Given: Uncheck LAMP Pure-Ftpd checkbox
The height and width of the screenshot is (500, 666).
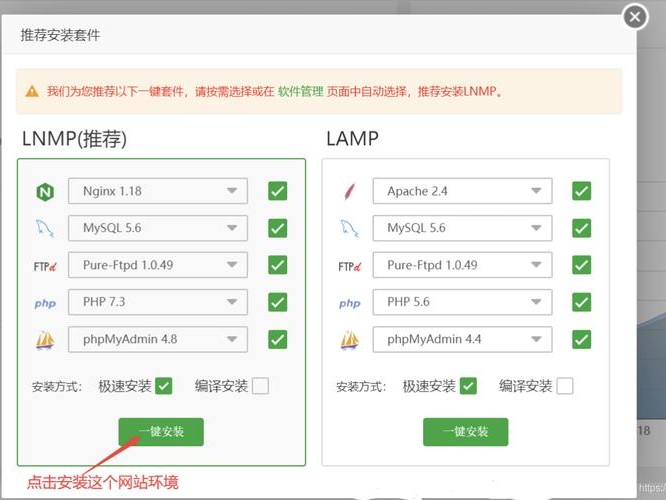Looking at the screenshot, I should pos(581,265).
